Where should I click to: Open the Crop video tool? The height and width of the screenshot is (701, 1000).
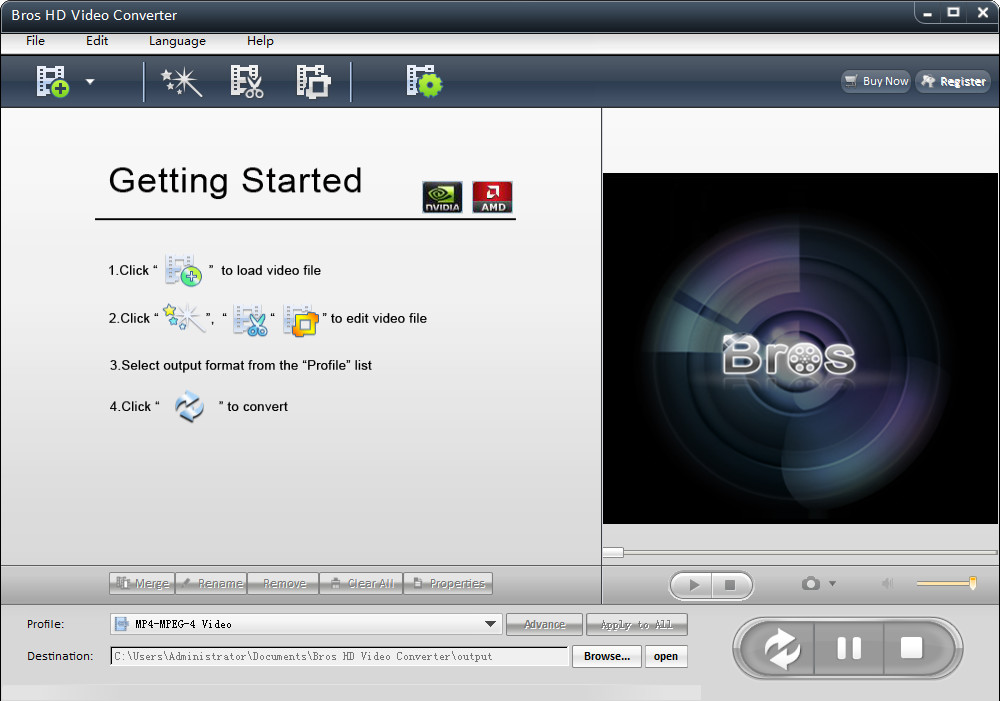pyautogui.click(x=314, y=82)
